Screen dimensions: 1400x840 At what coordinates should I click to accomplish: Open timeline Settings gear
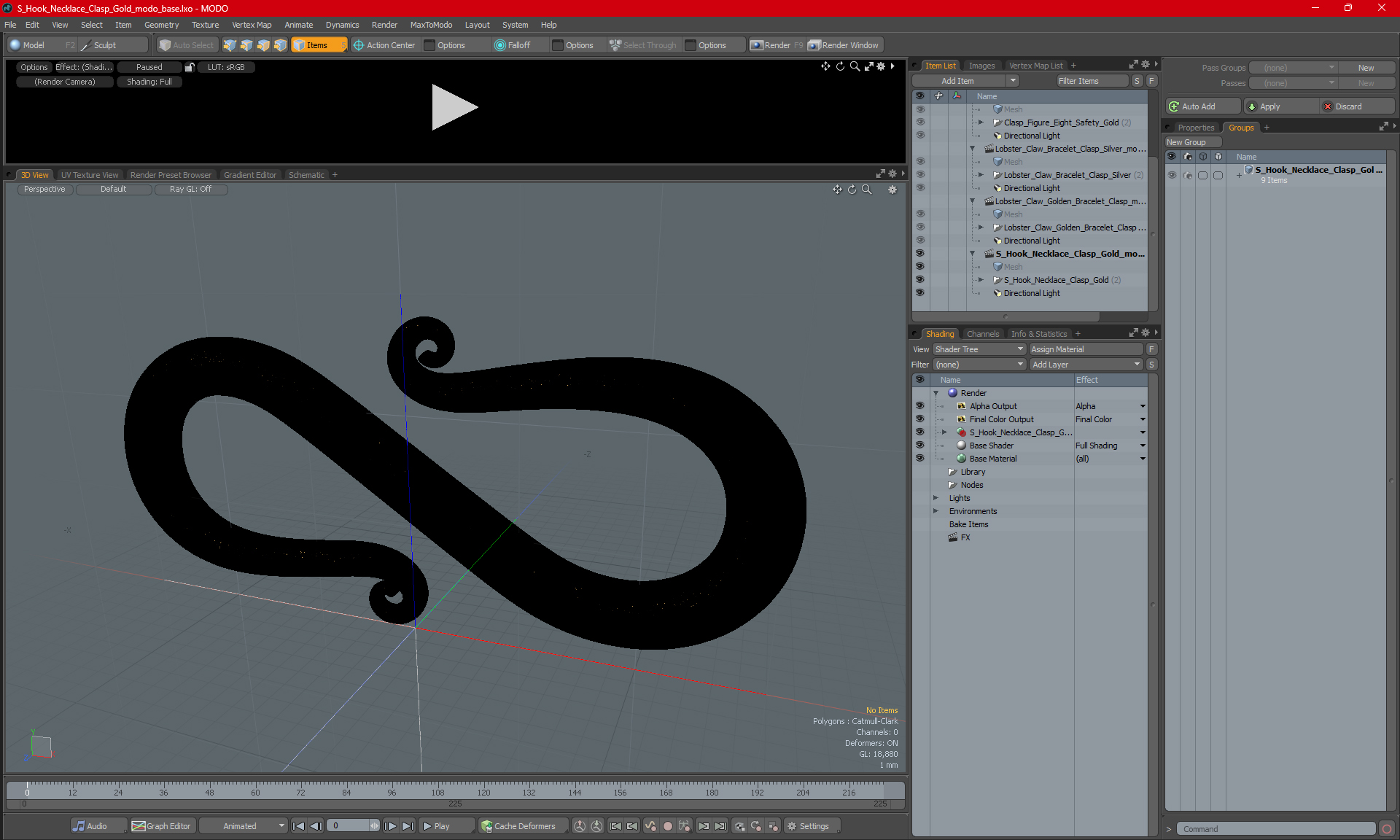tap(792, 826)
